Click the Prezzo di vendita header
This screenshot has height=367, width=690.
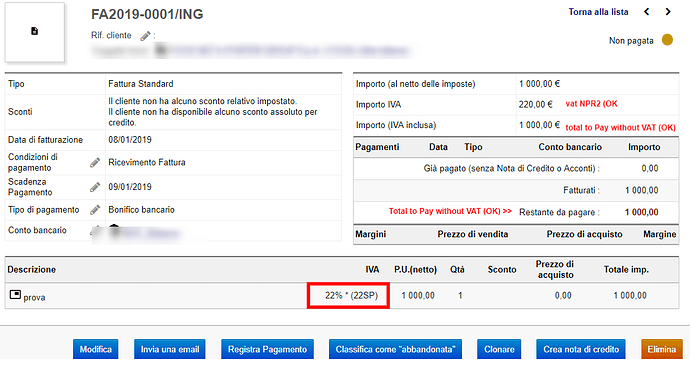click(x=473, y=235)
